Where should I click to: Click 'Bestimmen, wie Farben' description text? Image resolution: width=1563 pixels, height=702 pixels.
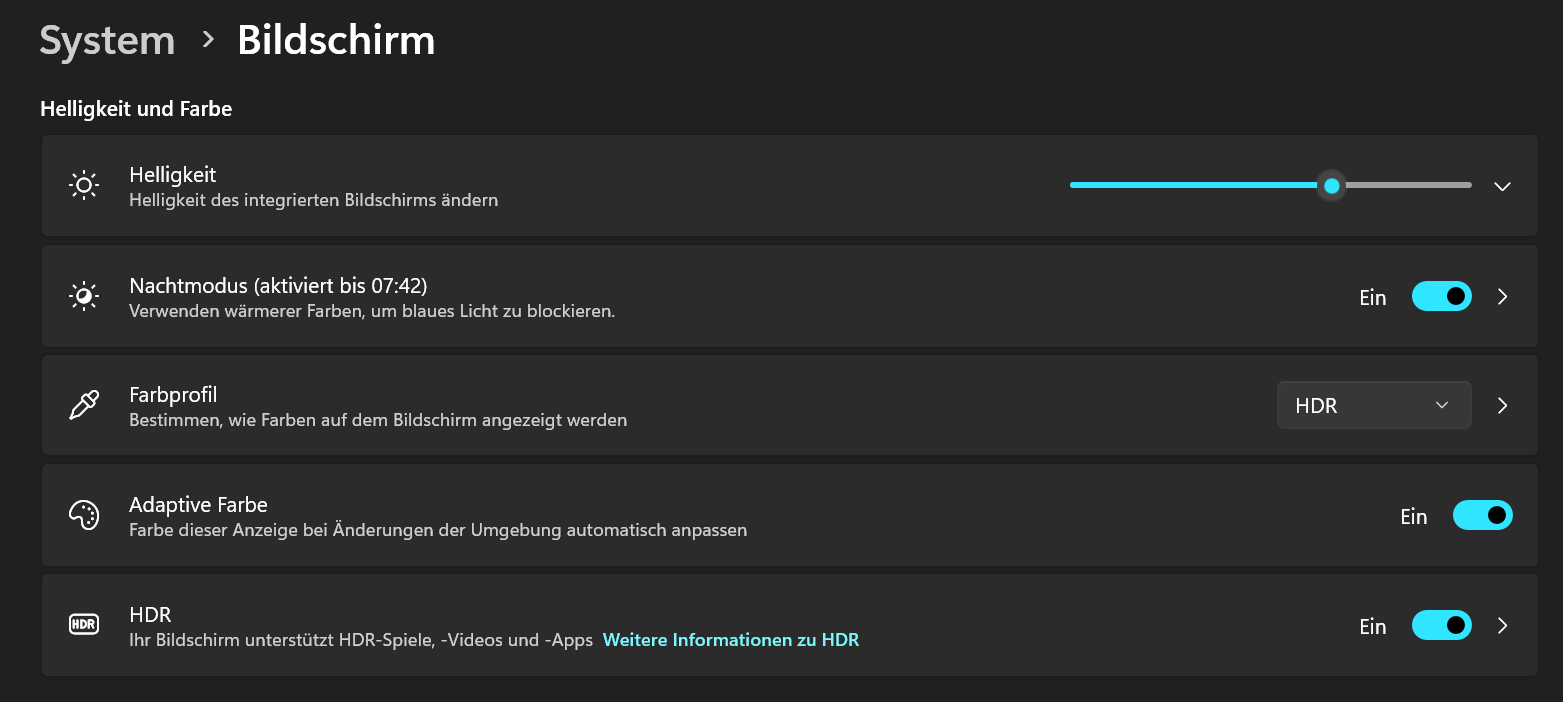click(378, 420)
